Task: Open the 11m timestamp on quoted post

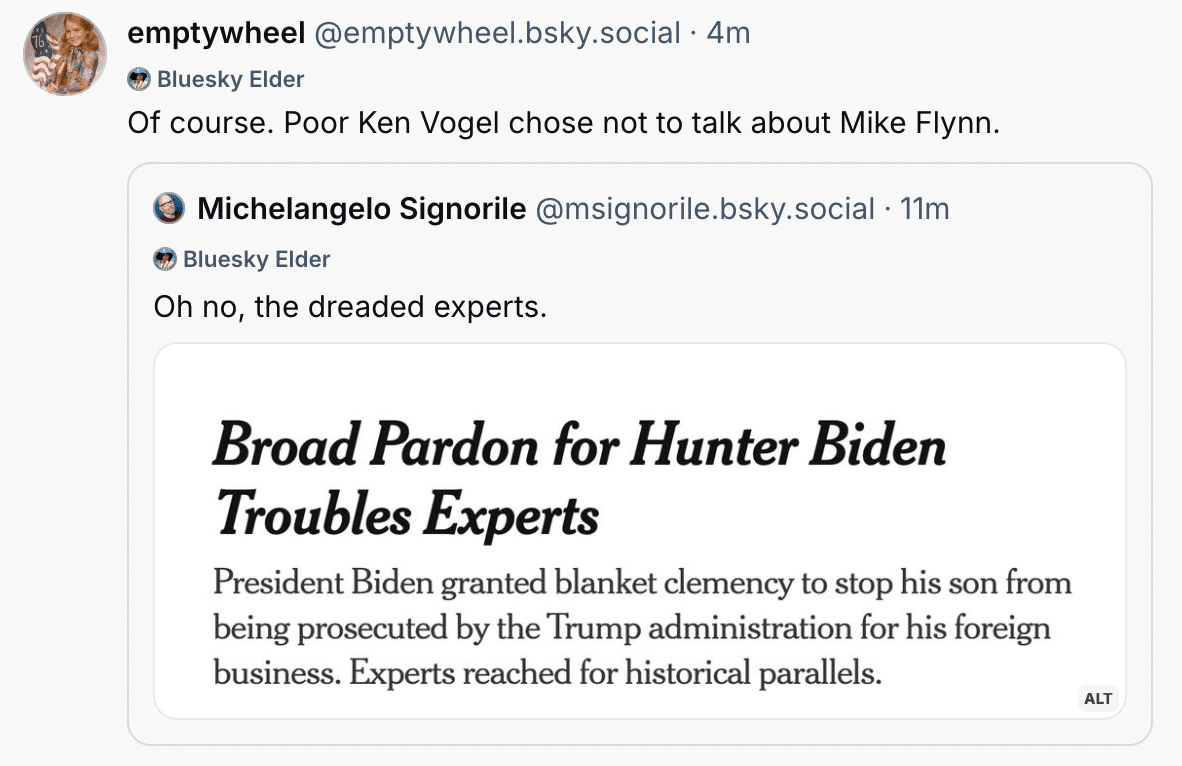Action: [925, 208]
